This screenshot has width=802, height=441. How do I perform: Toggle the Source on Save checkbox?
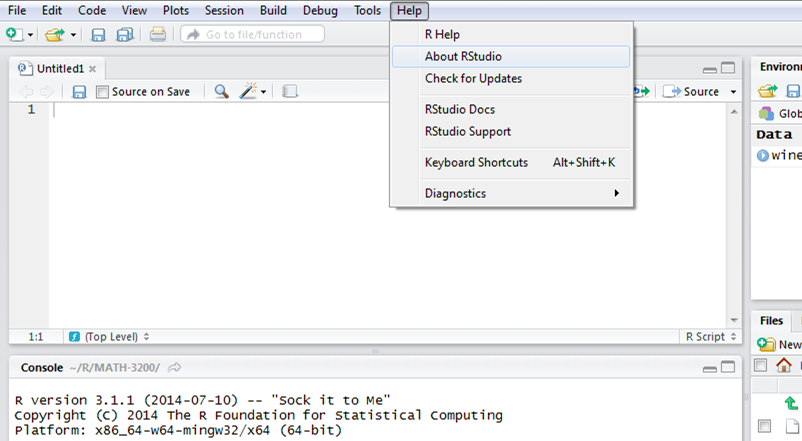pos(102,92)
